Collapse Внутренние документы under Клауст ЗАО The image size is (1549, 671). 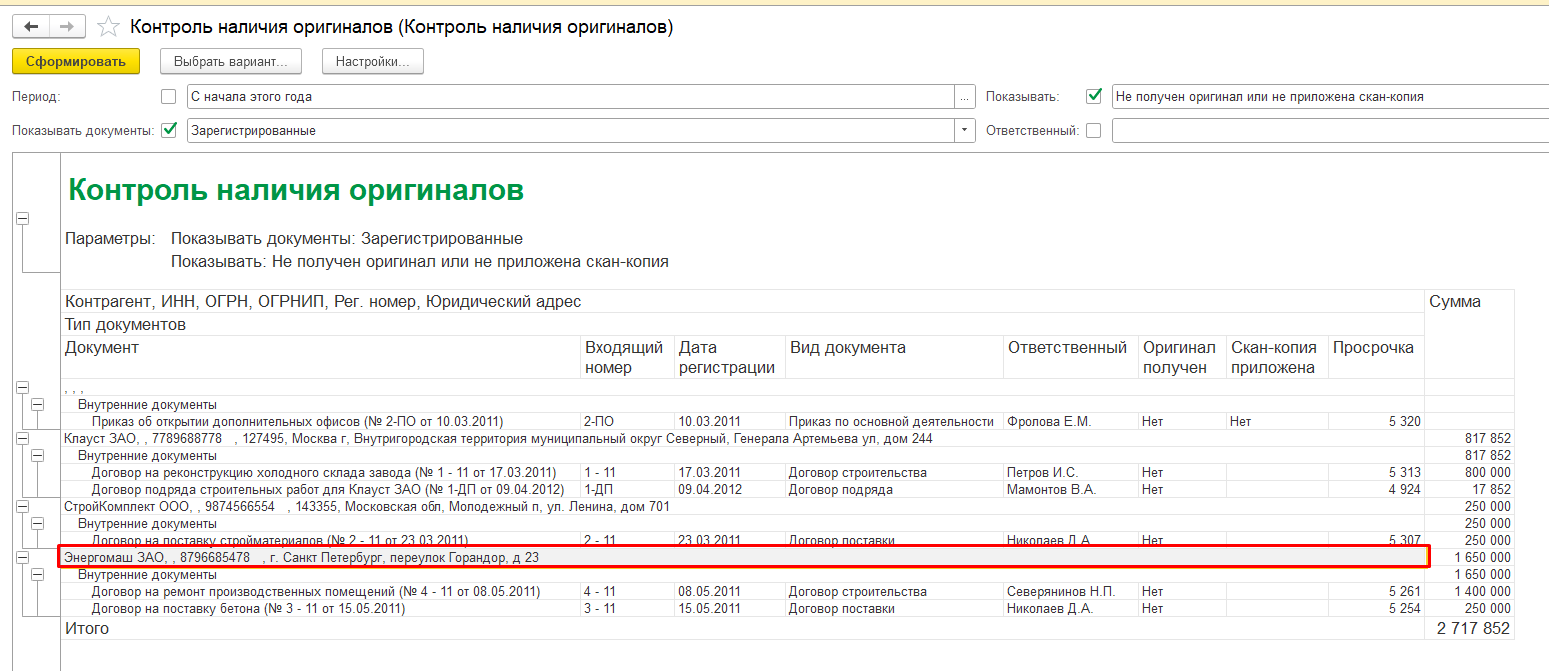pos(37,455)
